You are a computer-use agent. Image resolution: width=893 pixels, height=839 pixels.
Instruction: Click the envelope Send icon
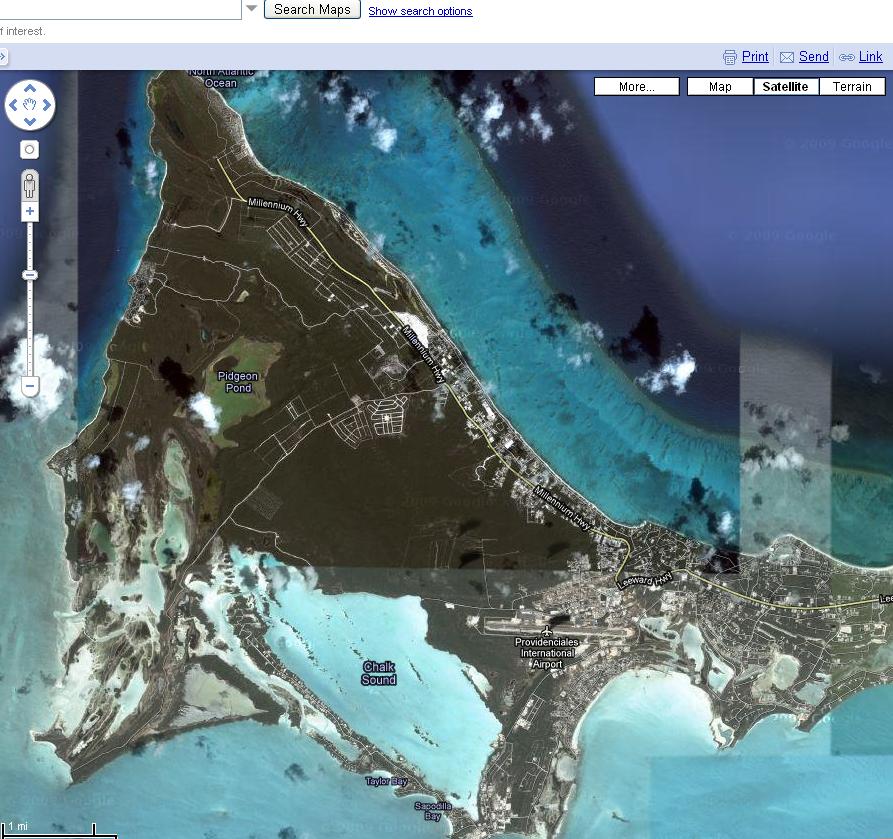point(787,57)
